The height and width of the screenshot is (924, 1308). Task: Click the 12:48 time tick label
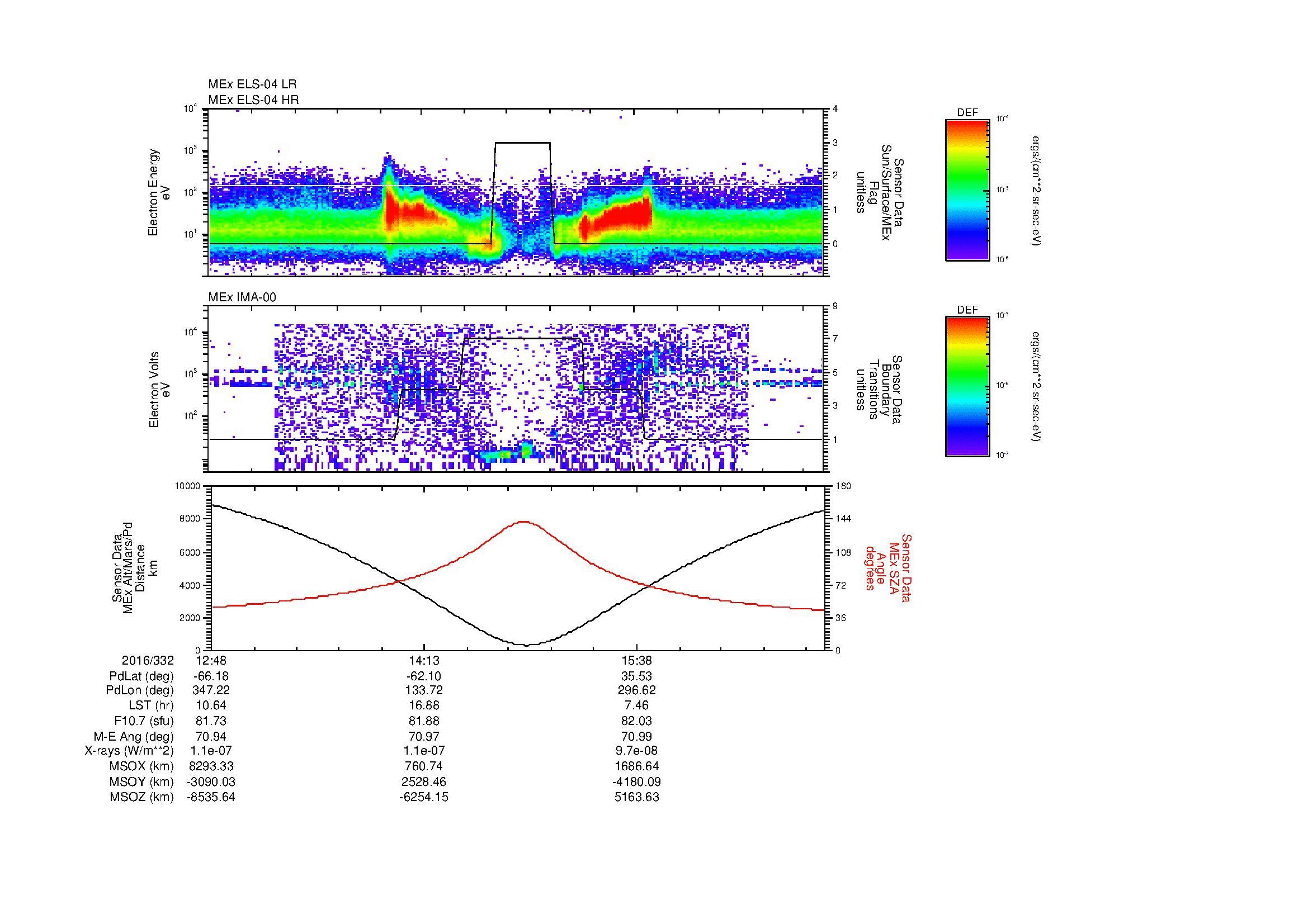[x=211, y=660]
